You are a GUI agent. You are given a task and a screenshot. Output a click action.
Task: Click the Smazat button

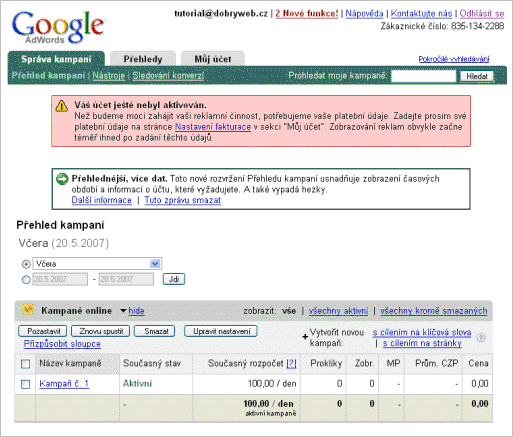(x=155, y=331)
